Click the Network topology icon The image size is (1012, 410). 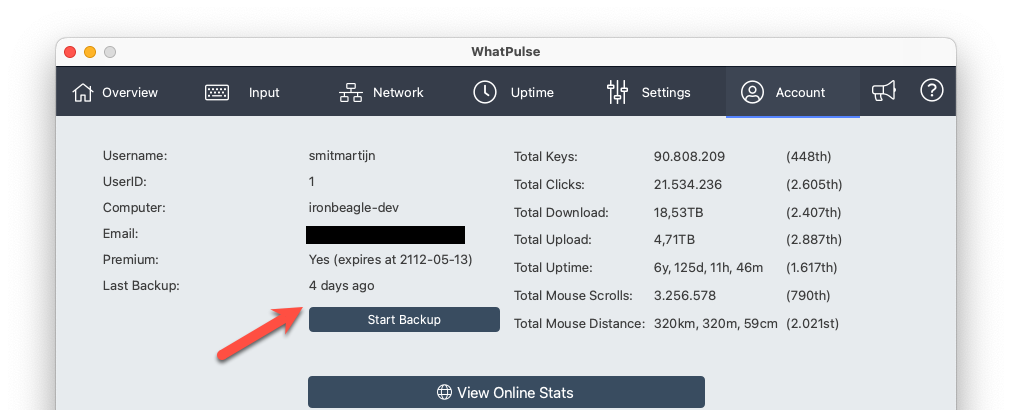tap(350, 92)
